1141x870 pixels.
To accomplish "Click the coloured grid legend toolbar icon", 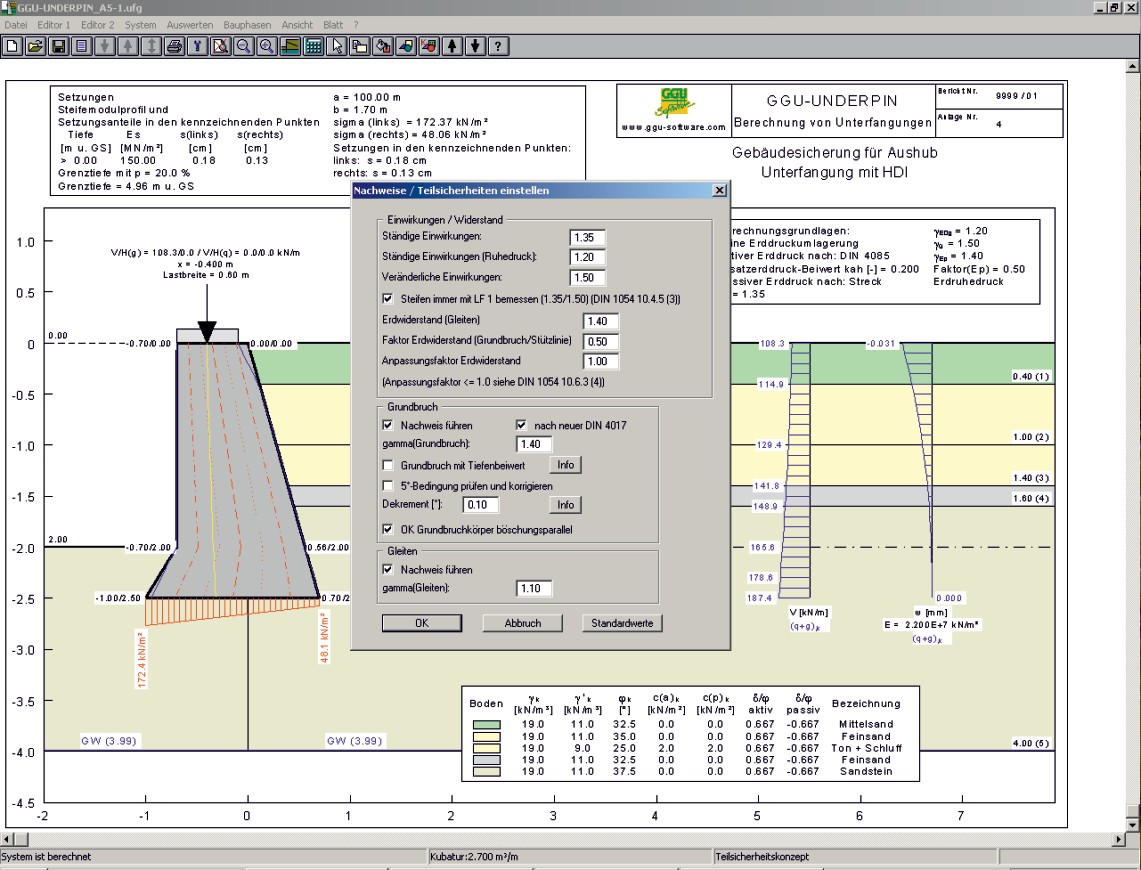I will [x=429, y=47].
